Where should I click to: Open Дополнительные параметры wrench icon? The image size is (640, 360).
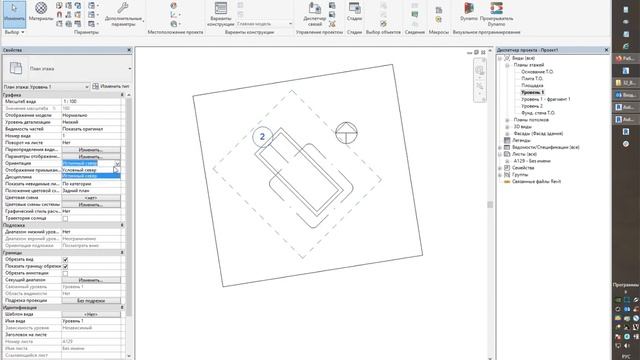click(123, 13)
